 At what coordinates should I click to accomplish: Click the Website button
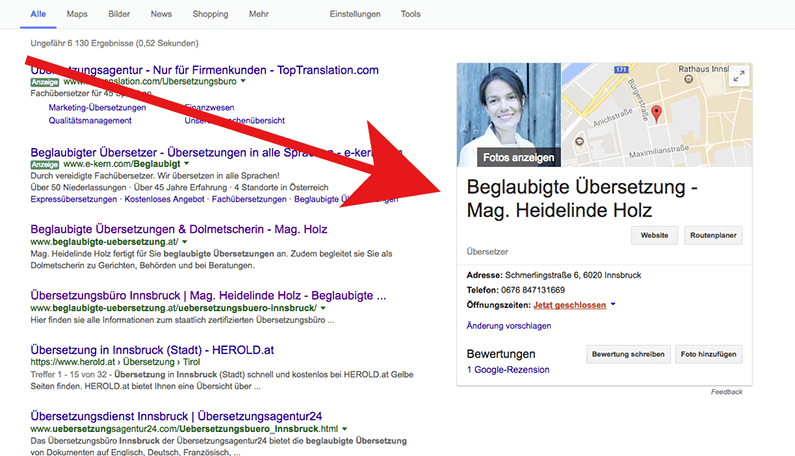click(x=655, y=235)
